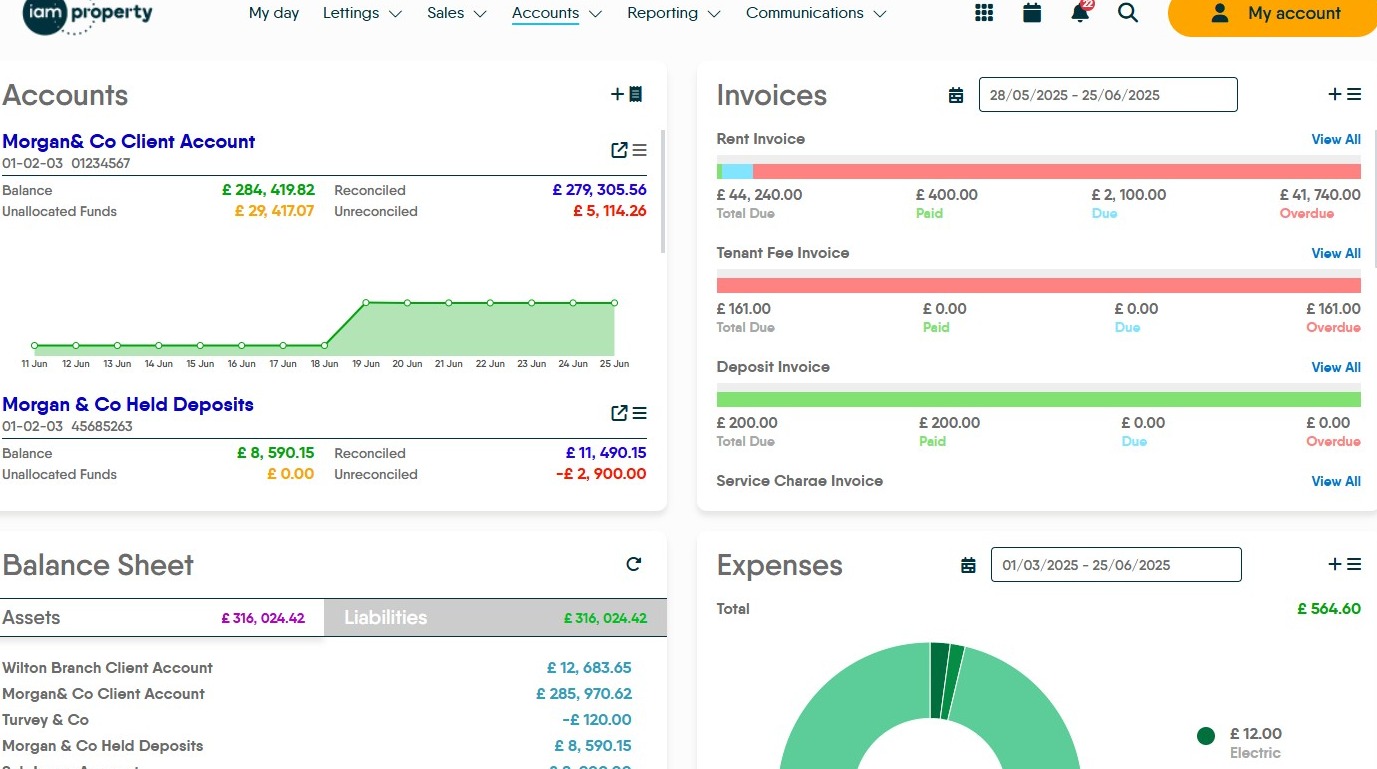Expand the Accounts menu
The height and width of the screenshot is (769, 1377).
(x=557, y=13)
